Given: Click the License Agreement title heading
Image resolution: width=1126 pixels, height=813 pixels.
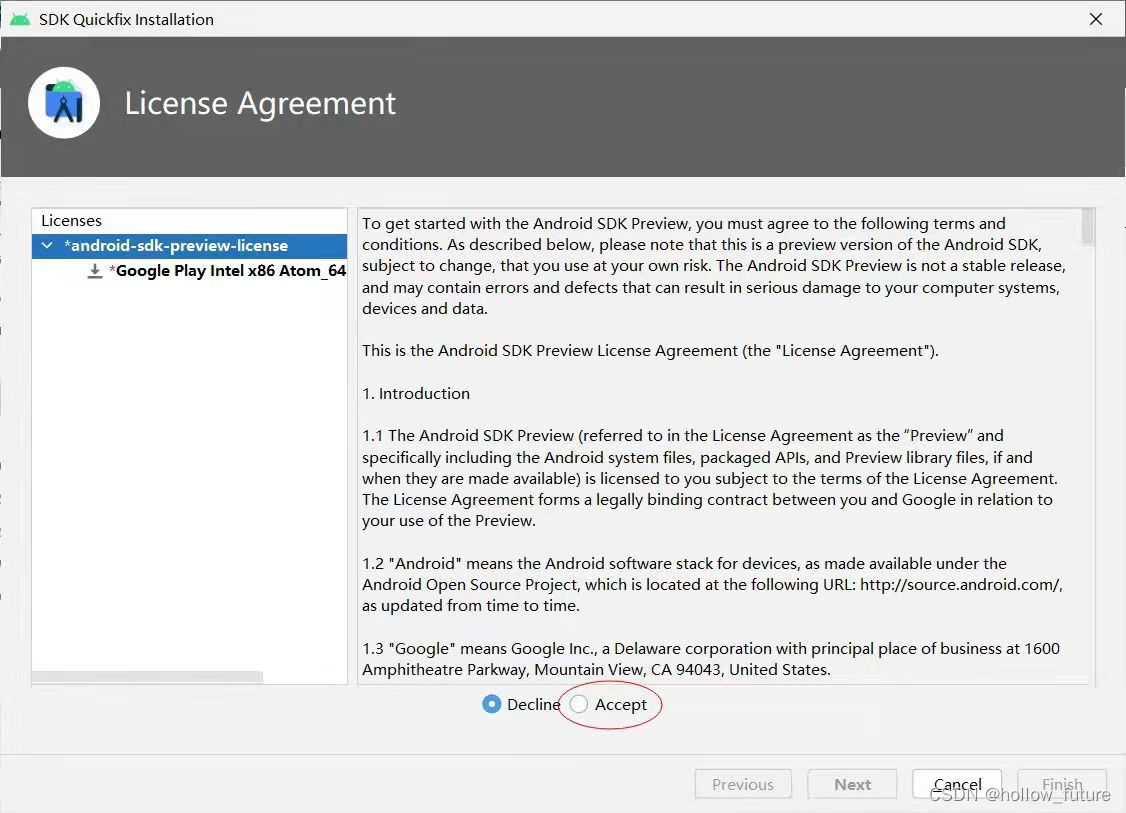Looking at the screenshot, I should pos(260,103).
